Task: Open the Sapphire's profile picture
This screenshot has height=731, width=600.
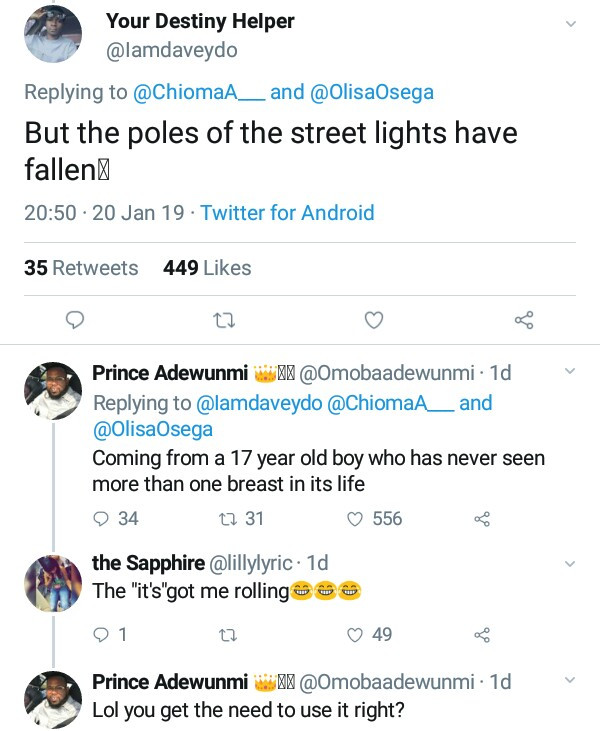Action: pyautogui.click(x=52, y=584)
